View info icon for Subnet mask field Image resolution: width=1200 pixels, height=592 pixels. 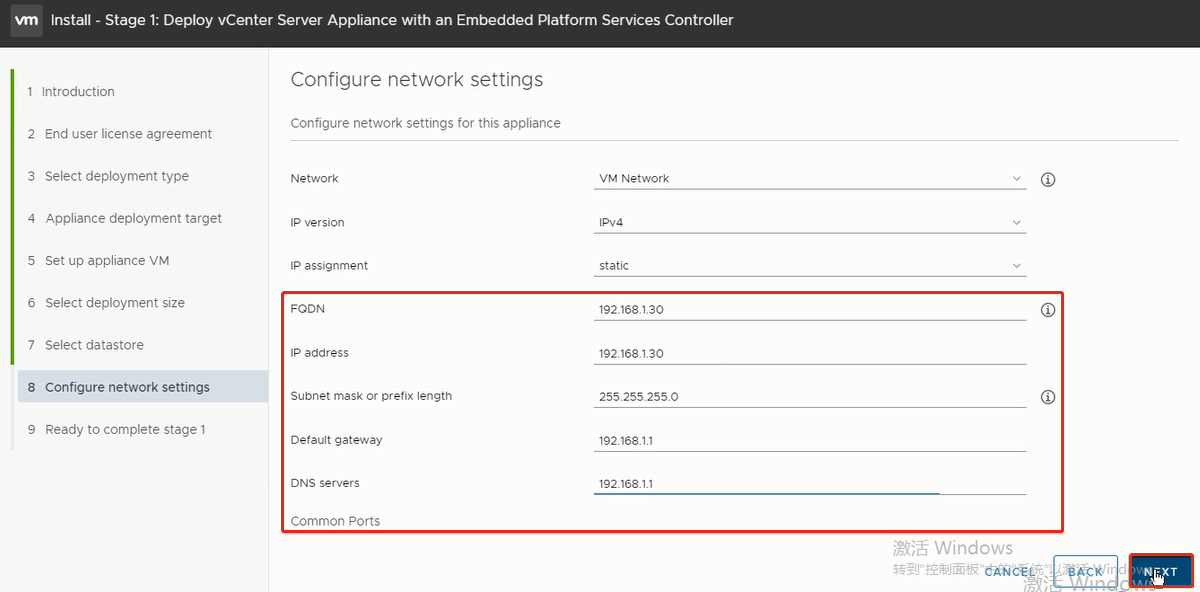(1048, 397)
